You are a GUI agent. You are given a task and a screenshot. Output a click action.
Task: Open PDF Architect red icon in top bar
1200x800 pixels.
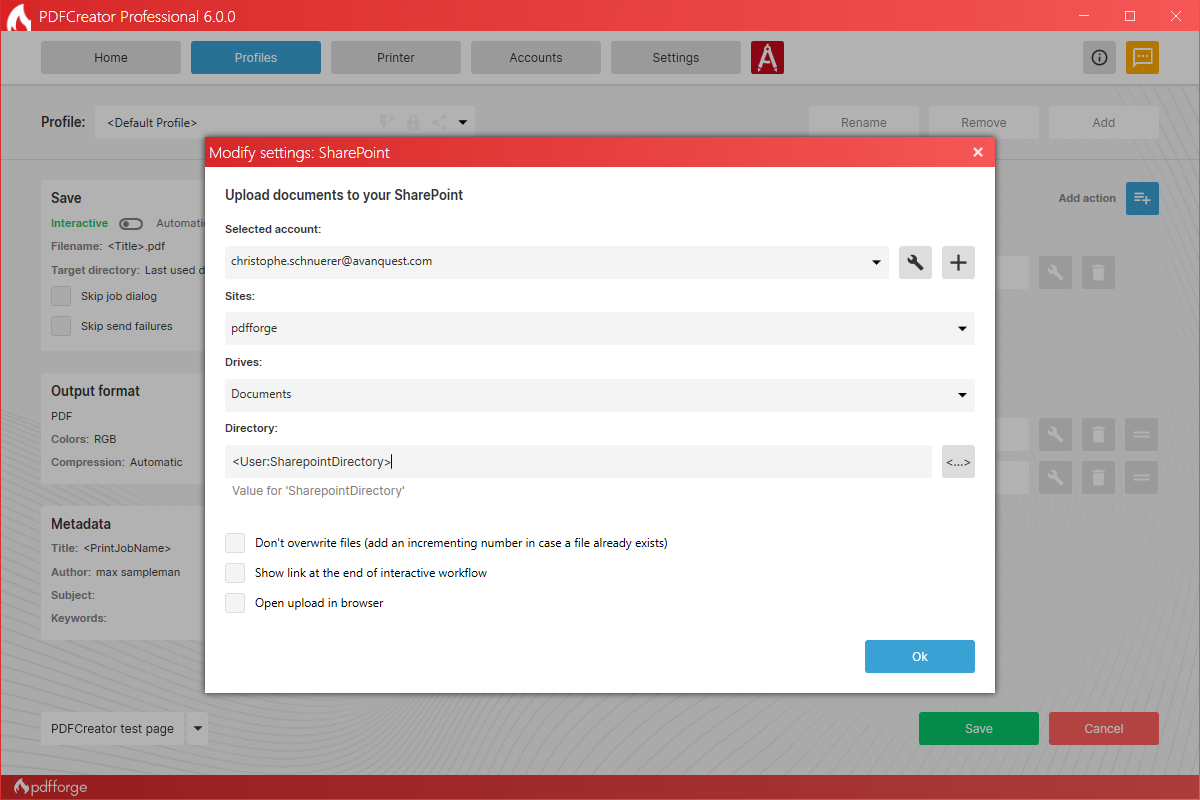[x=767, y=57]
